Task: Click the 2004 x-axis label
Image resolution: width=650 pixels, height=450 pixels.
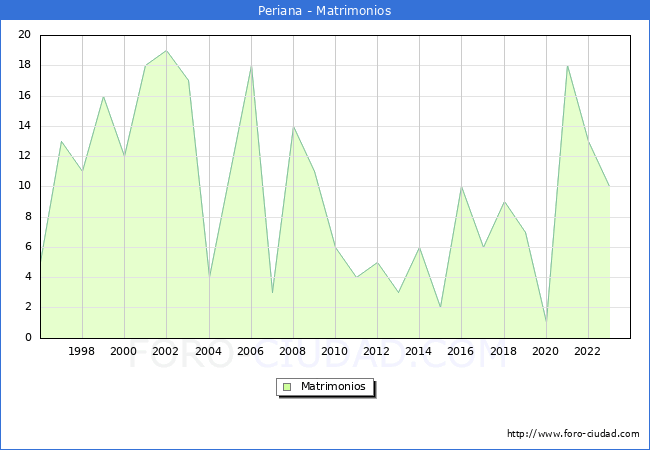Action: 209,351
